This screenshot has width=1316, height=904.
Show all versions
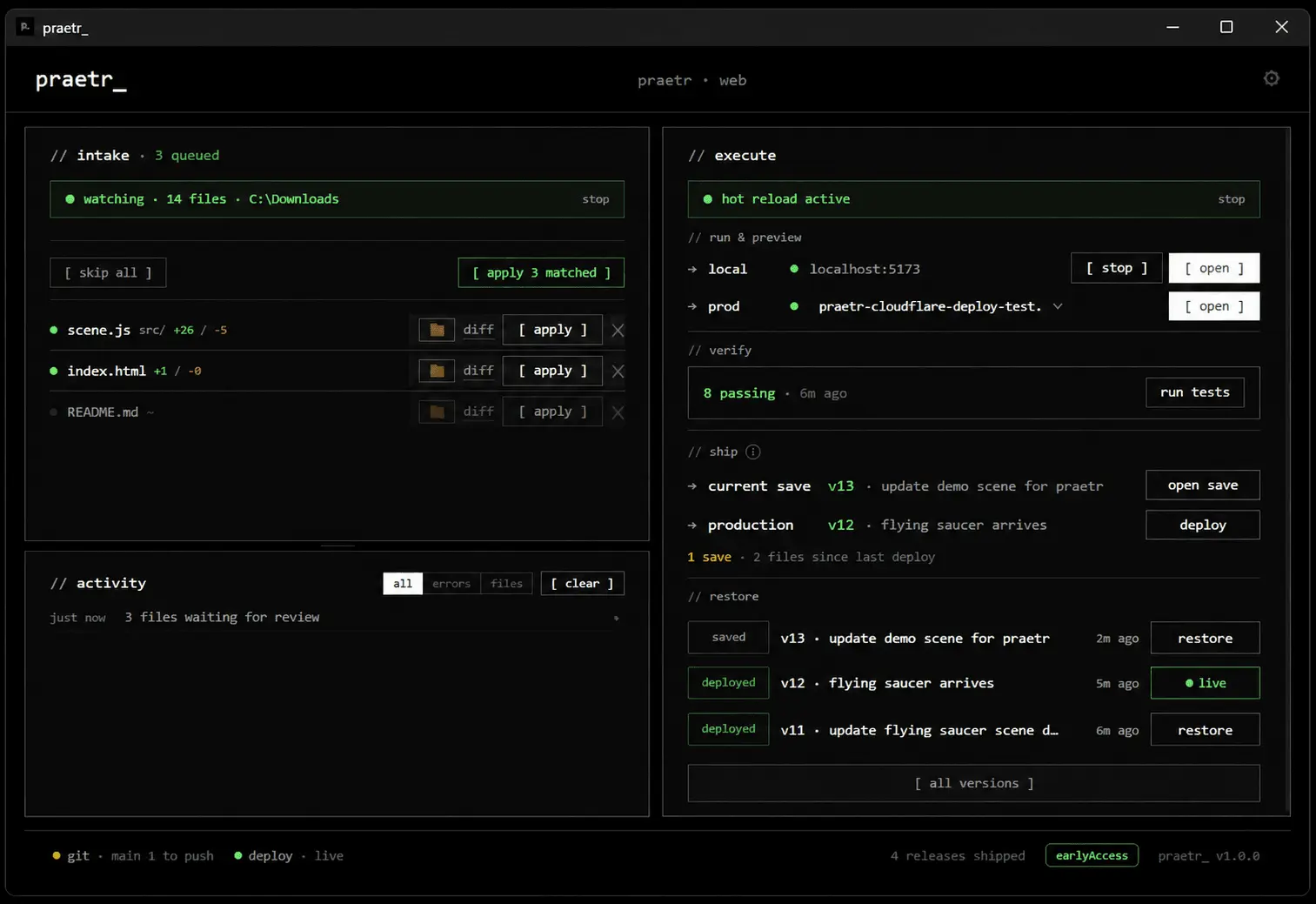(974, 783)
